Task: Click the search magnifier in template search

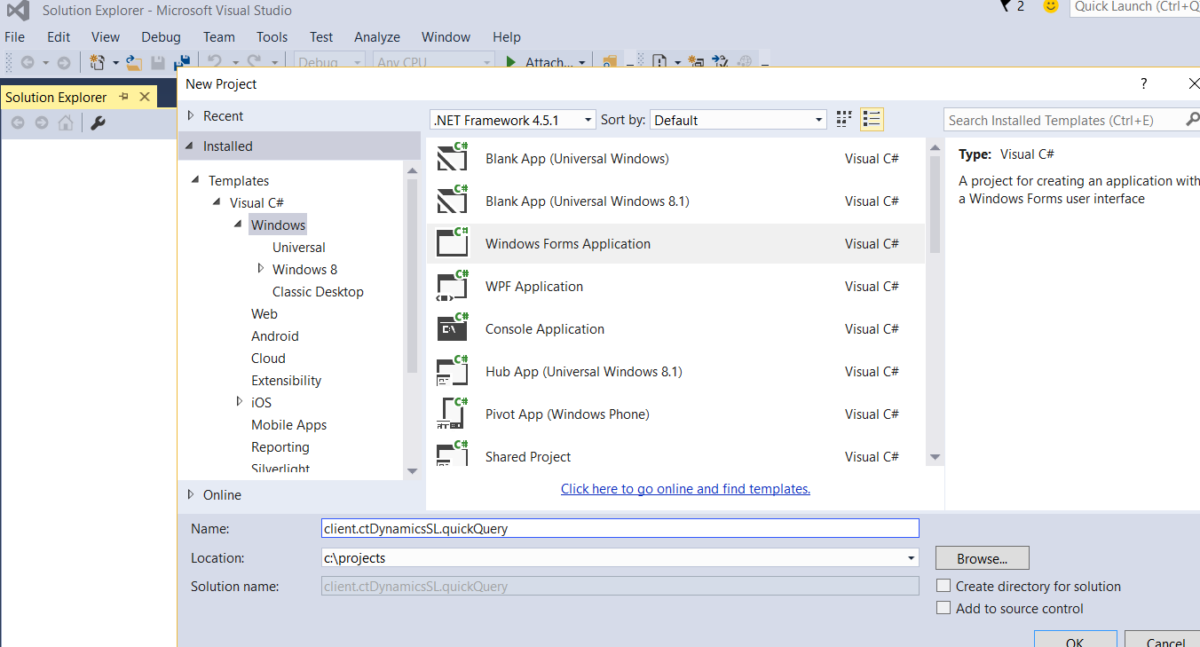Action: coord(1192,119)
